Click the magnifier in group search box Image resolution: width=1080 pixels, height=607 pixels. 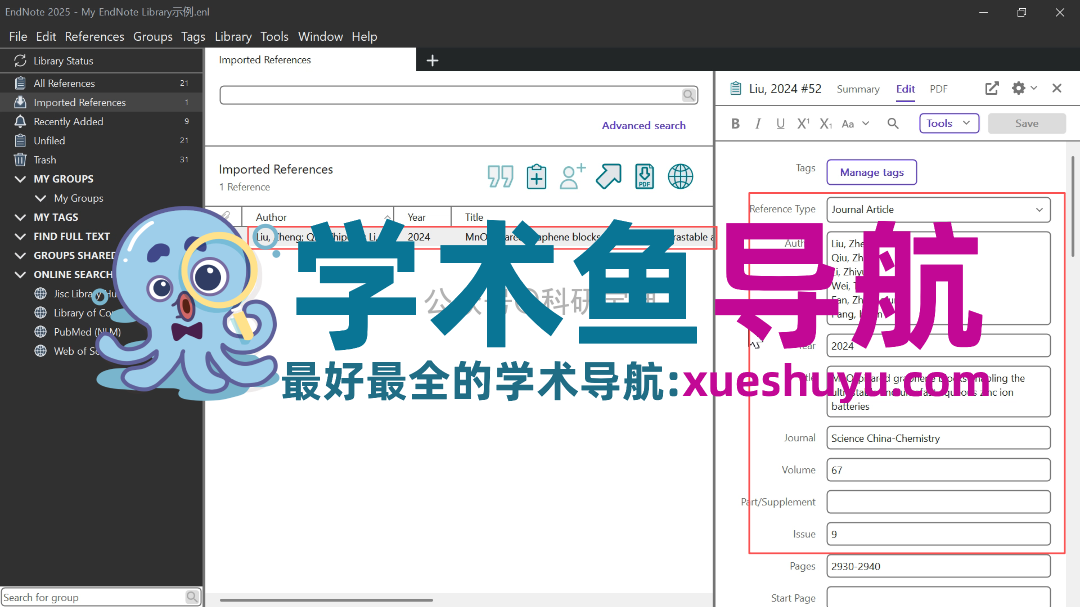click(x=192, y=597)
